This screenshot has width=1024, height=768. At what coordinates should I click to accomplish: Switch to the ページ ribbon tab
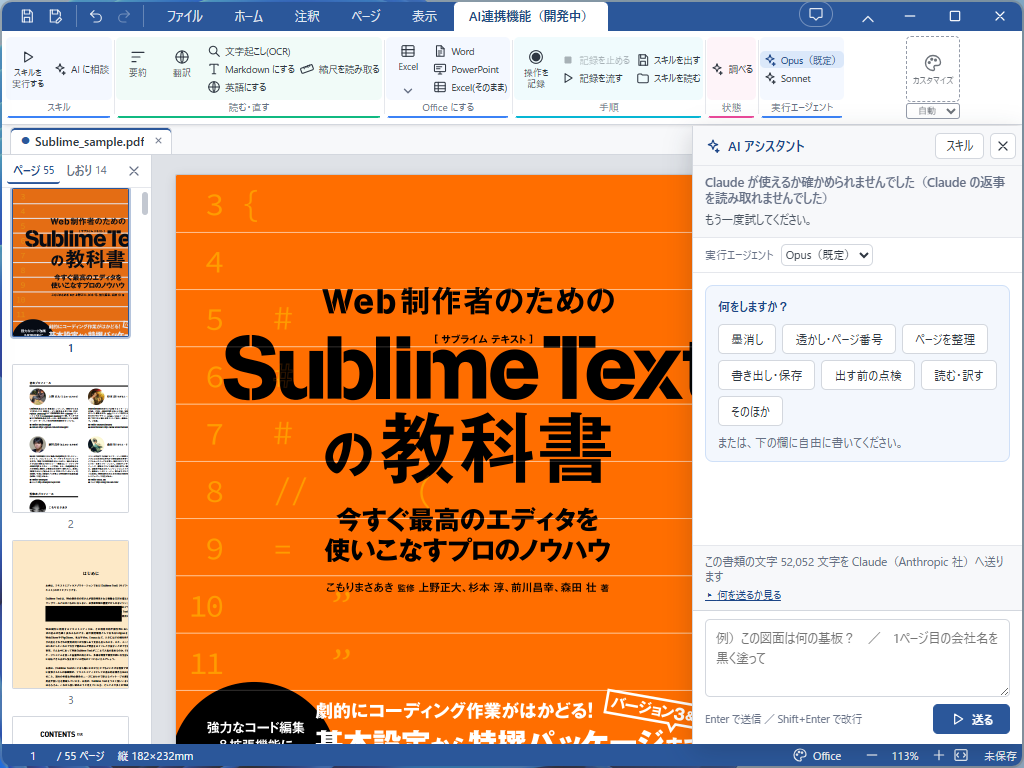click(x=366, y=16)
